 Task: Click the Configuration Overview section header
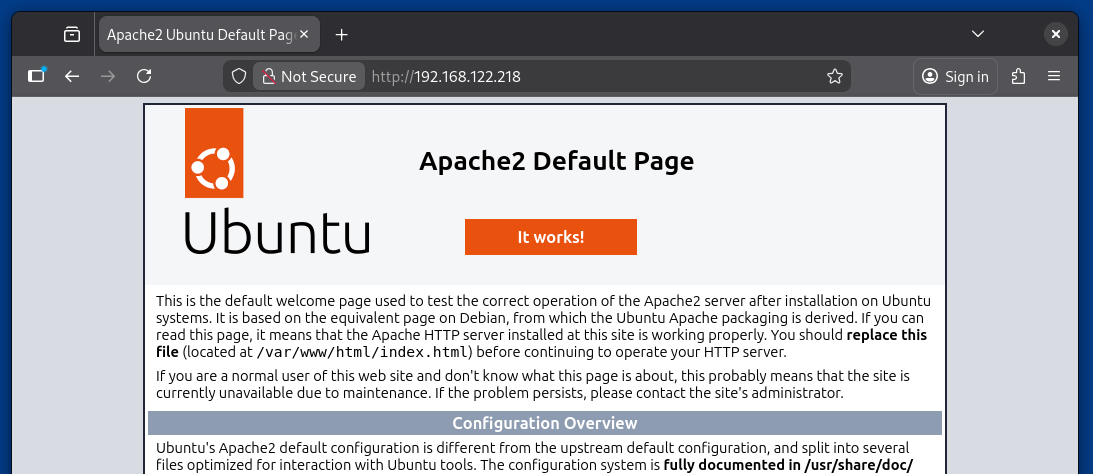(x=545, y=423)
